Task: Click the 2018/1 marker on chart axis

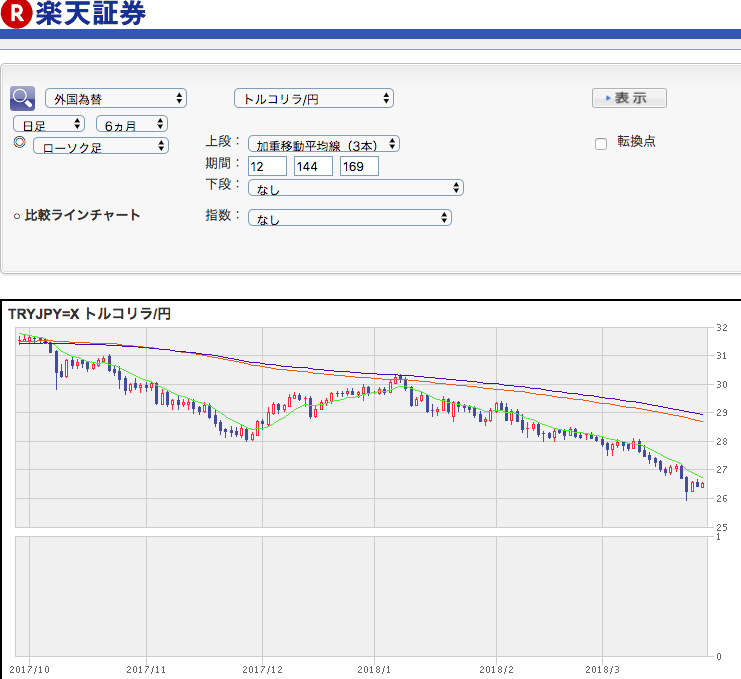Action: pos(374,670)
